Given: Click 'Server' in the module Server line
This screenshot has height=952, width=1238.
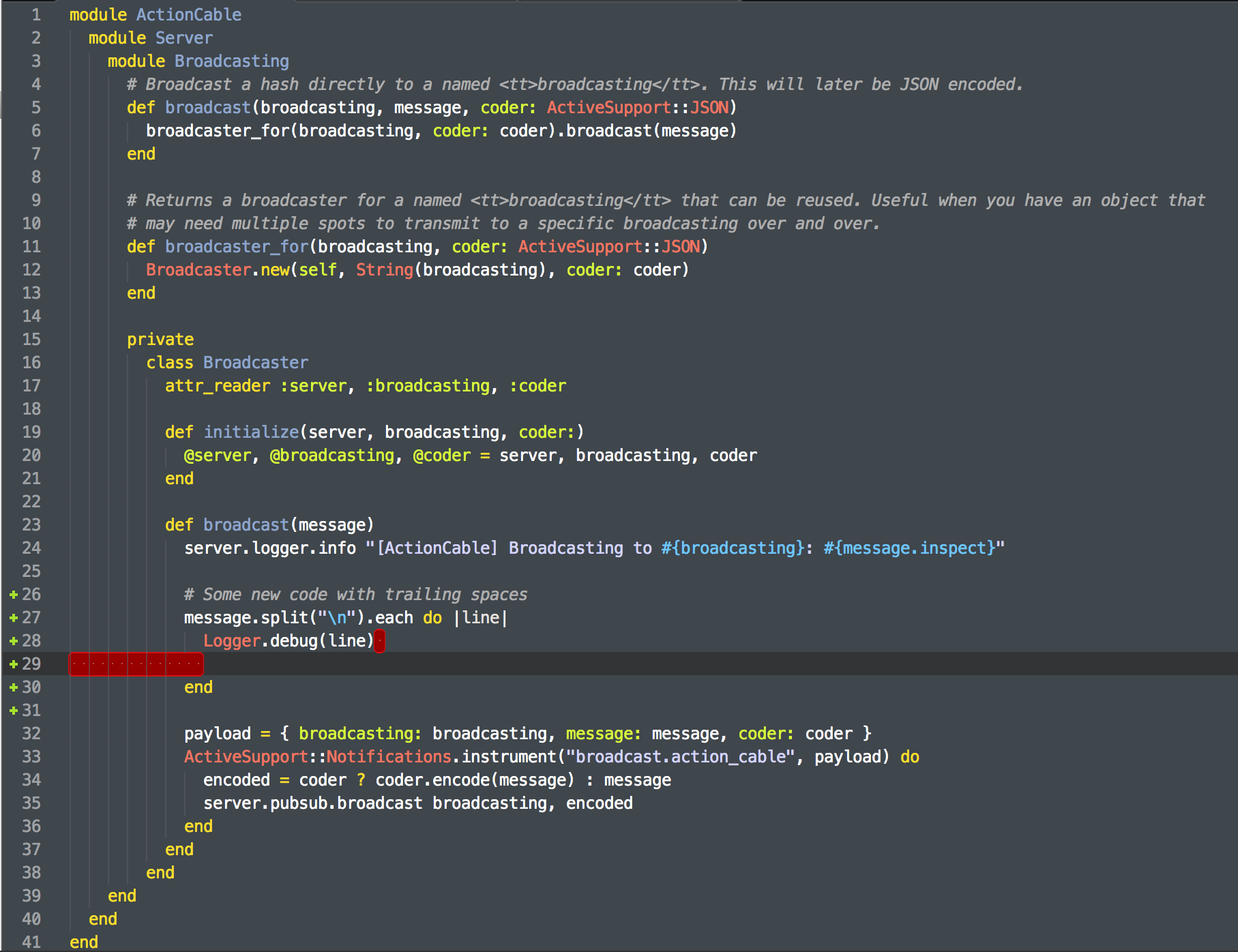Looking at the screenshot, I should tap(184, 38).
